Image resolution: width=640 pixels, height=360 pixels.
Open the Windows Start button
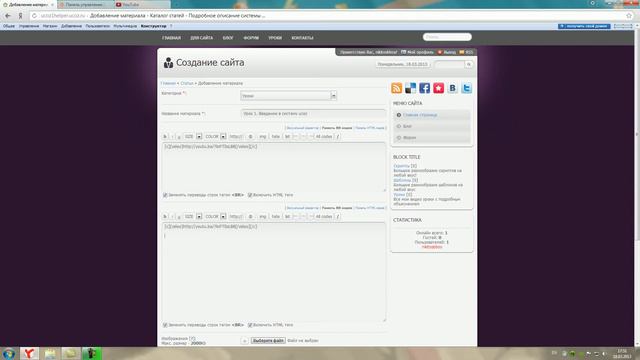click(x=9, y=353)
